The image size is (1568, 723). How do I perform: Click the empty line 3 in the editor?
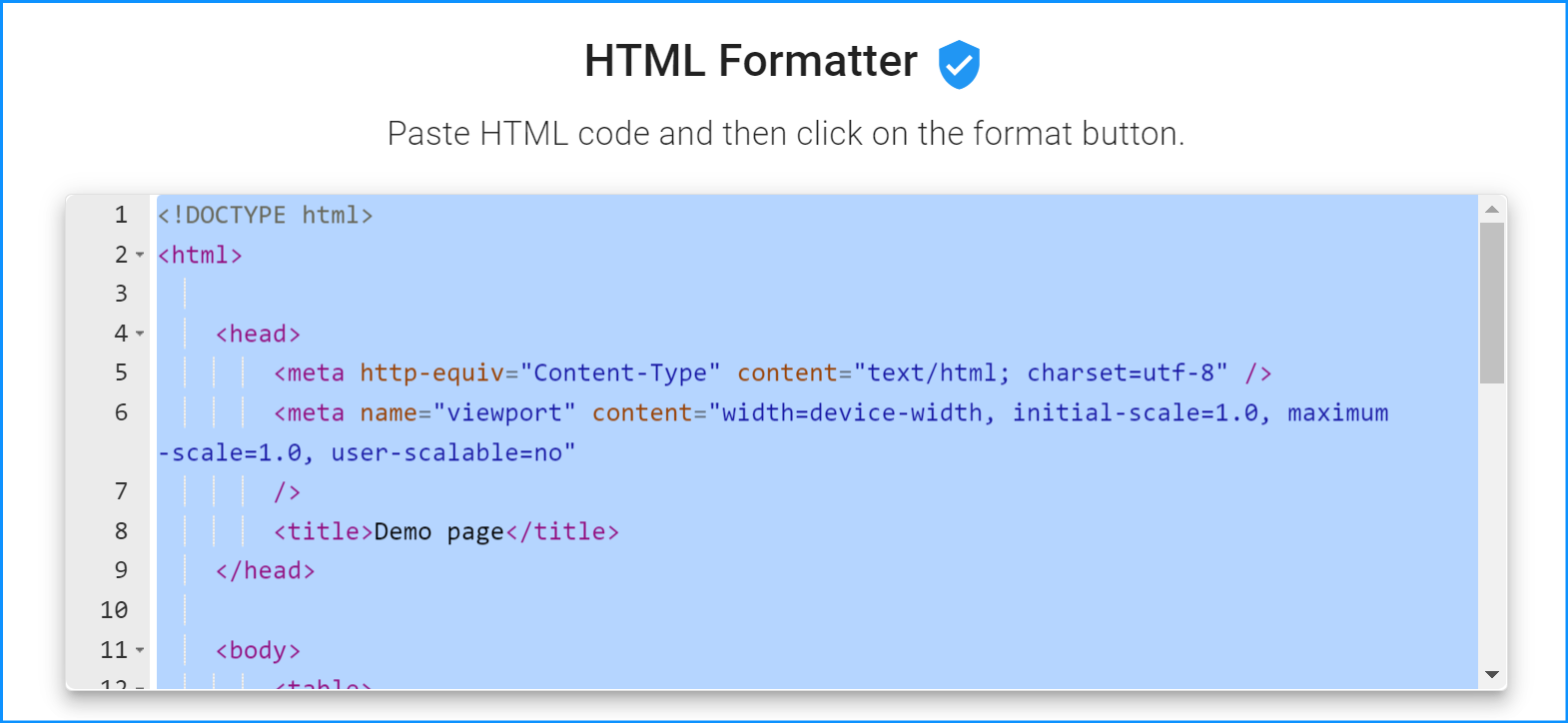click(399, 293)
